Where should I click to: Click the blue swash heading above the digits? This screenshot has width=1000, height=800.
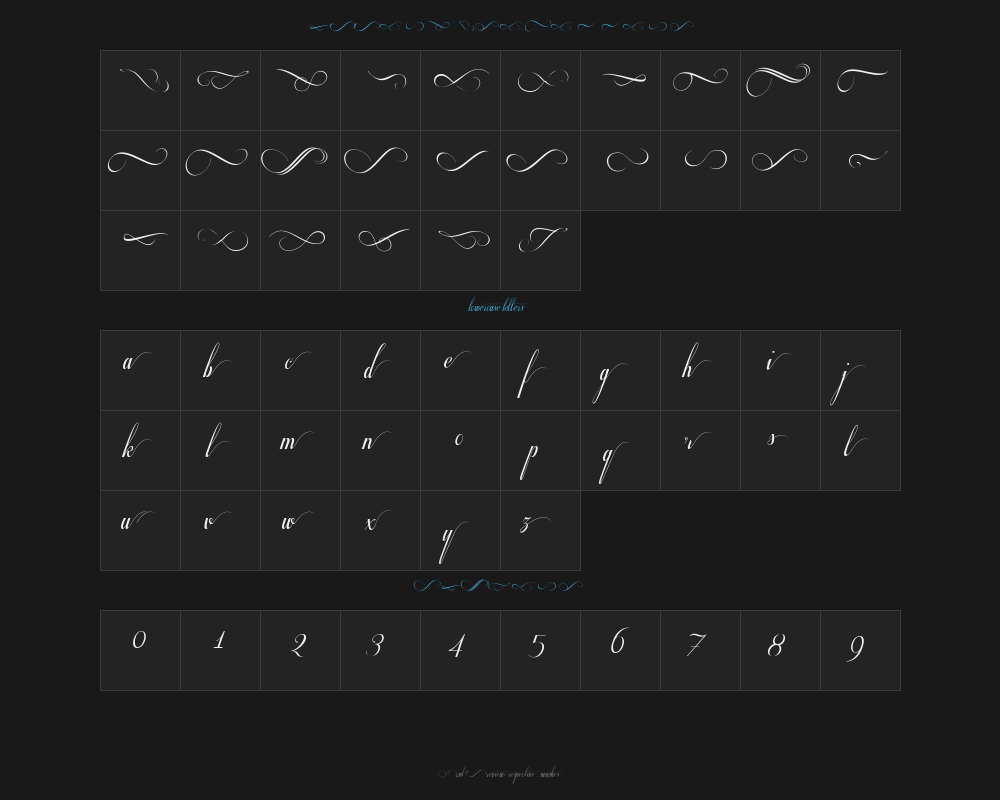coord(497,586)
